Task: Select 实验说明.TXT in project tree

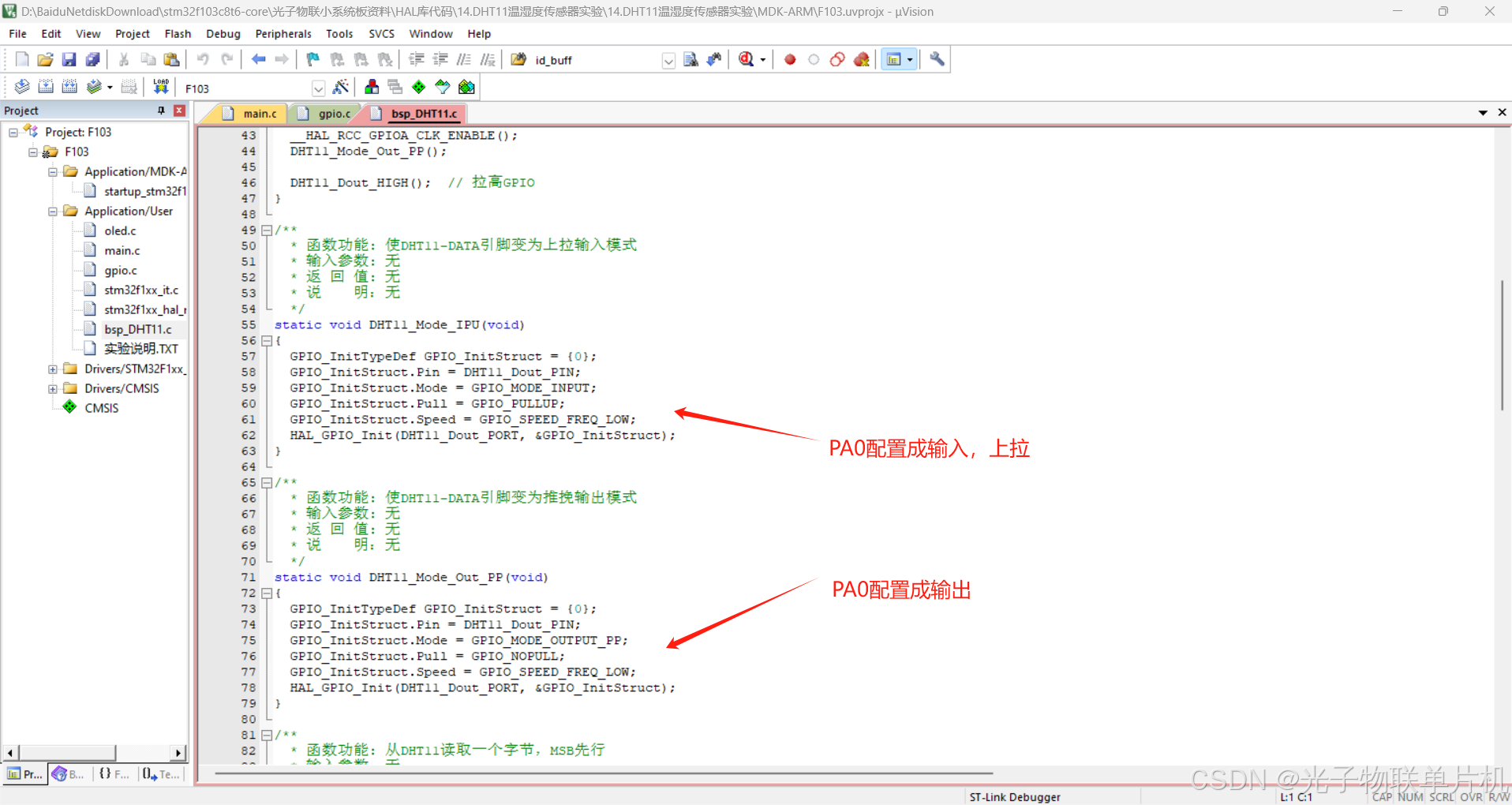Action: 141,349
